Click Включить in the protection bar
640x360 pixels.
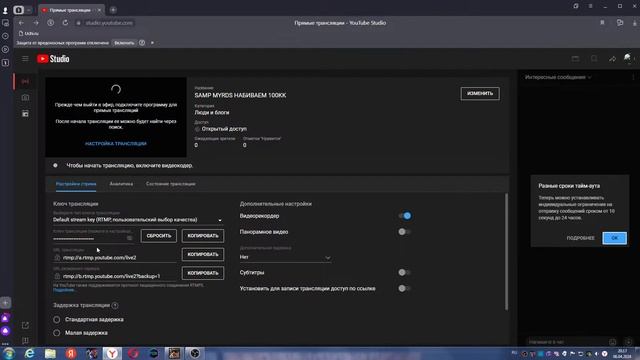(x=124, y=42)
